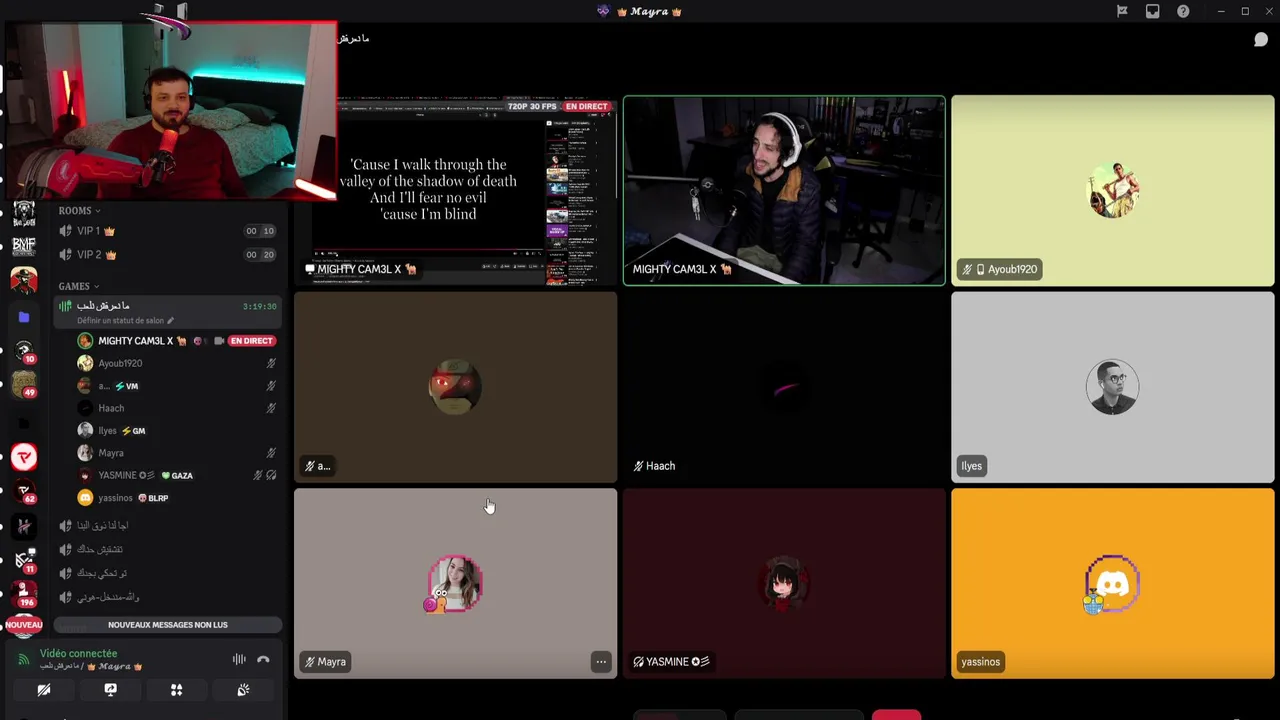Select MIGHTY CAM3L X in member list
Image resolution: width=1280 pixels, height=720 pixels.
click(179, 341)
